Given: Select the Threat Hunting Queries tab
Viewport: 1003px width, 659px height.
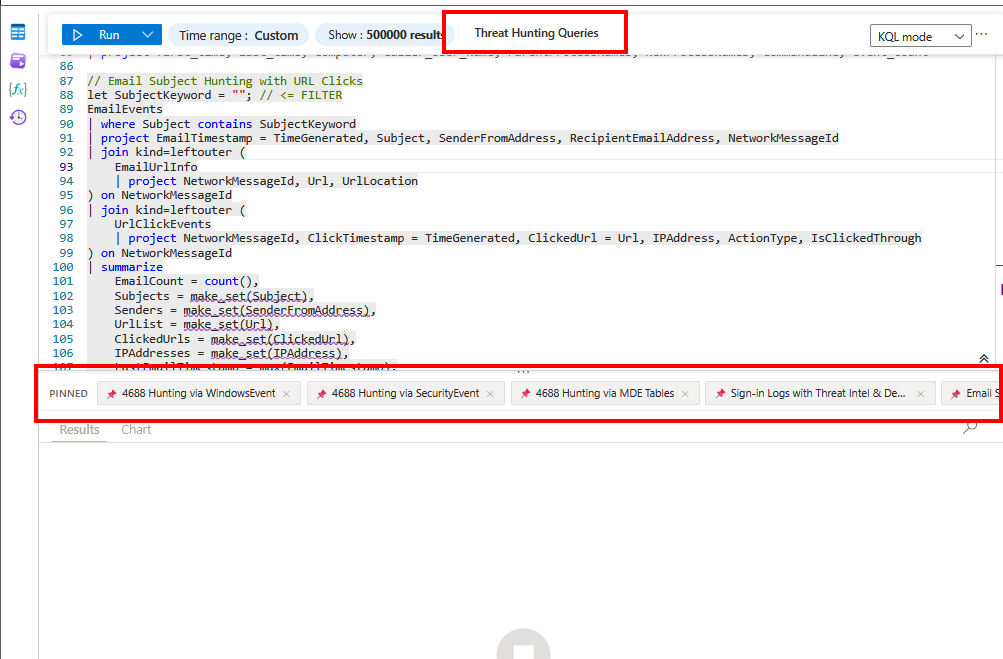Looking at the screenshot, I should (x=536, y=33).
